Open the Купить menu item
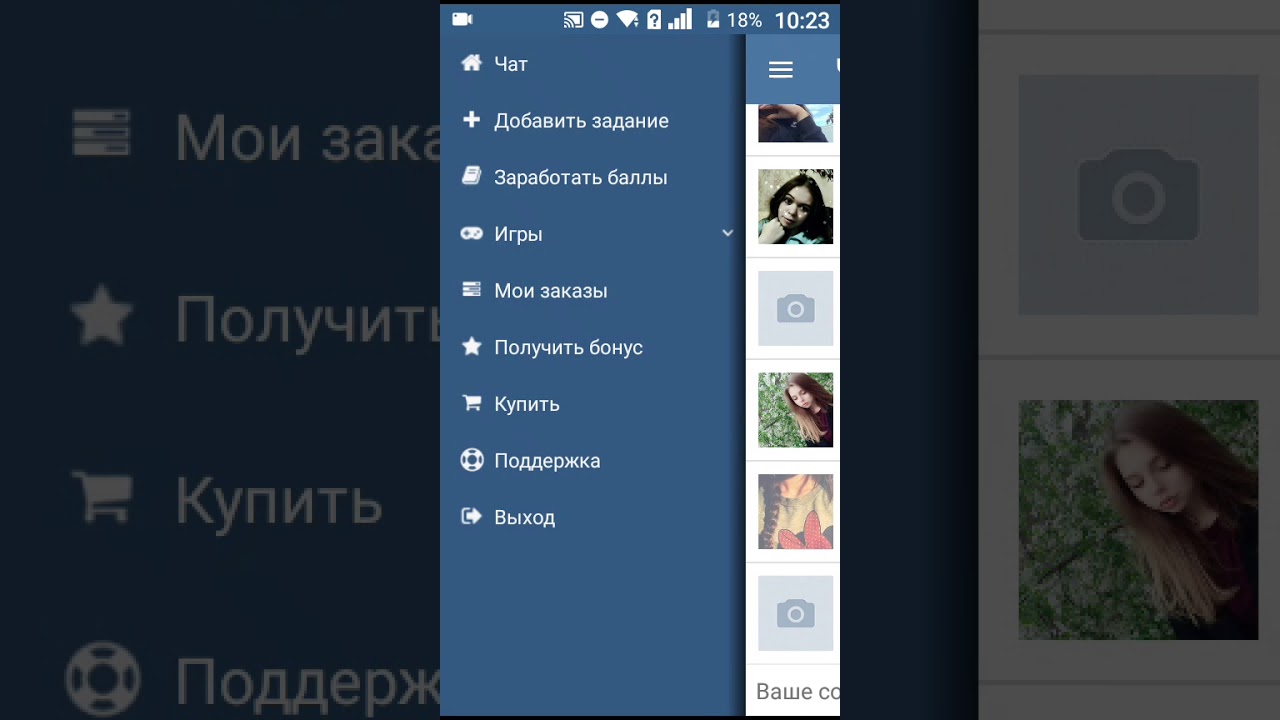This screenshot has height=720, width=1280. (593, 404)
